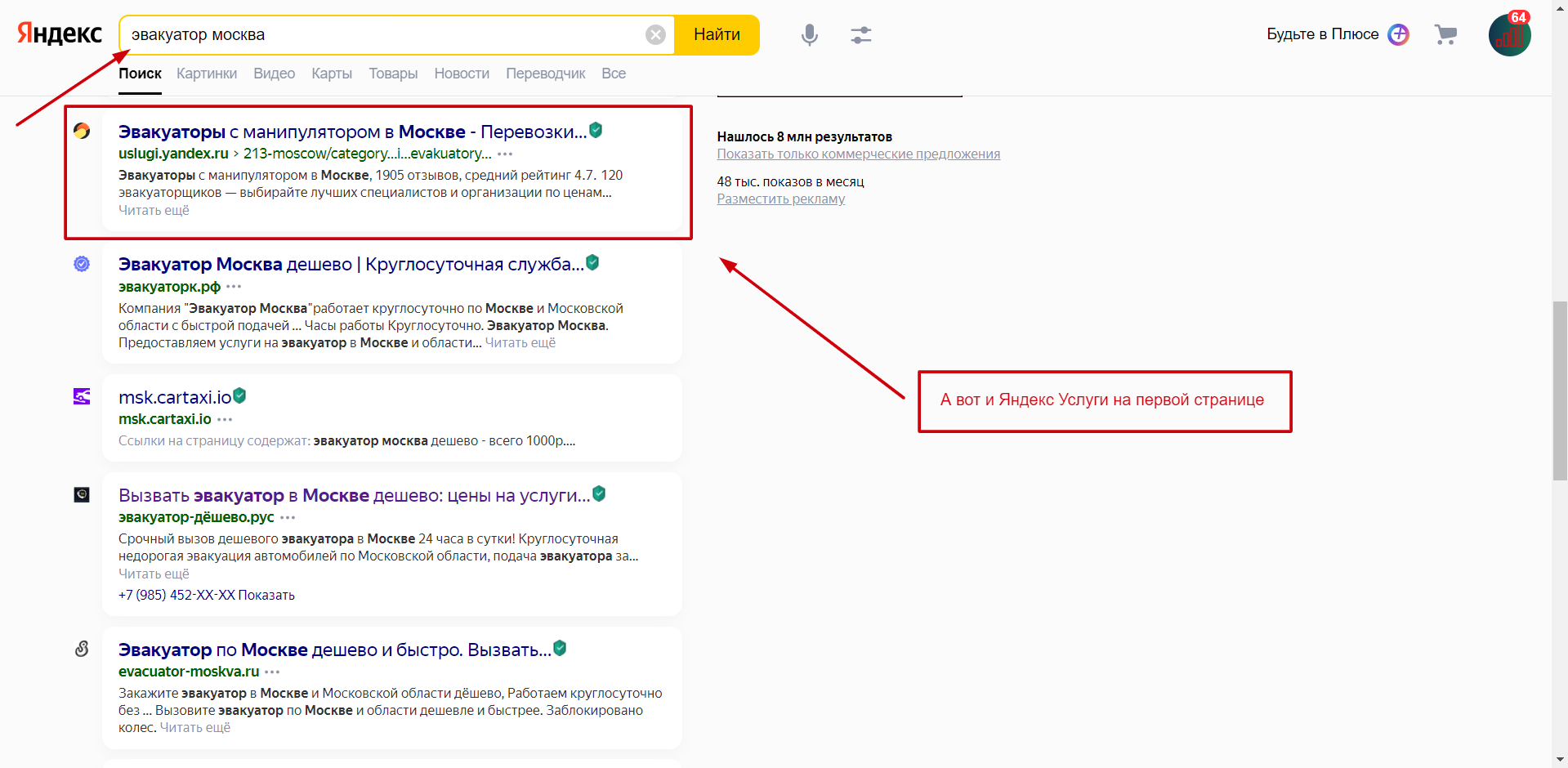The height and width of the screenshot is (768, 1568).
Task: Click the uslugi.yandex.ru green URL
Action: click(x=173, y=154)
